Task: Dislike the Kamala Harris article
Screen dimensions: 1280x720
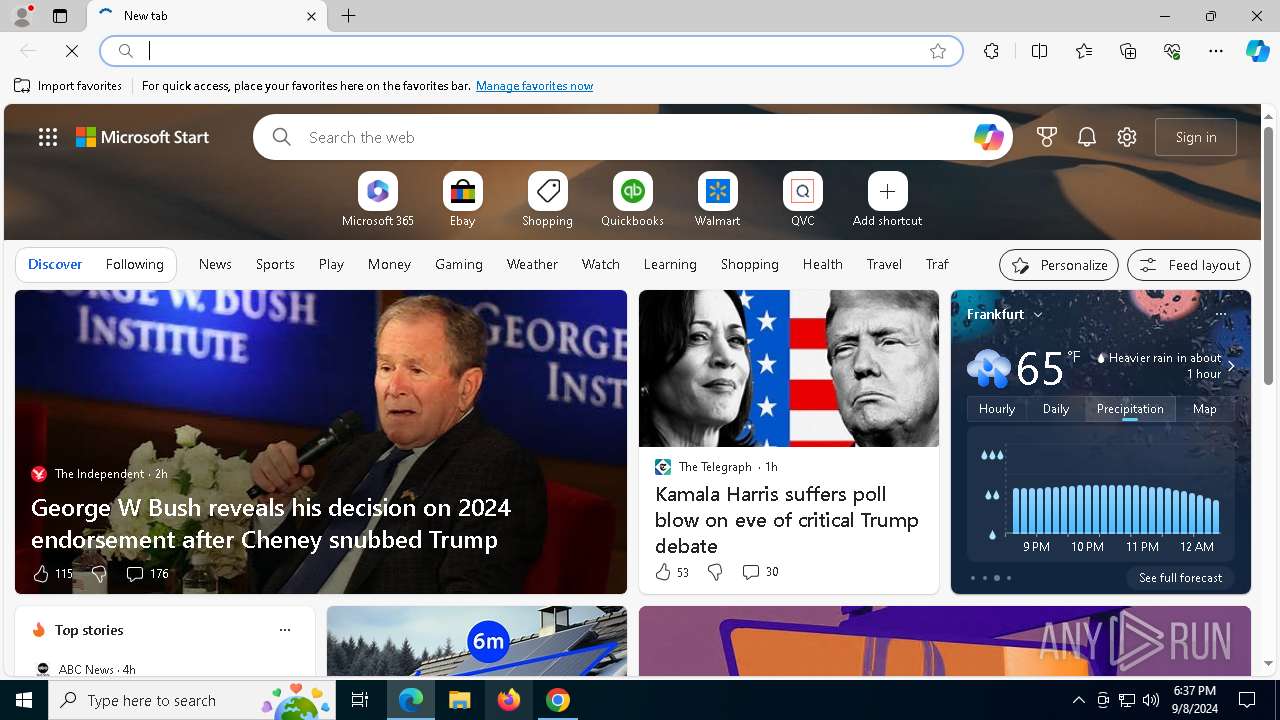Action: click(x=715, y=572)
